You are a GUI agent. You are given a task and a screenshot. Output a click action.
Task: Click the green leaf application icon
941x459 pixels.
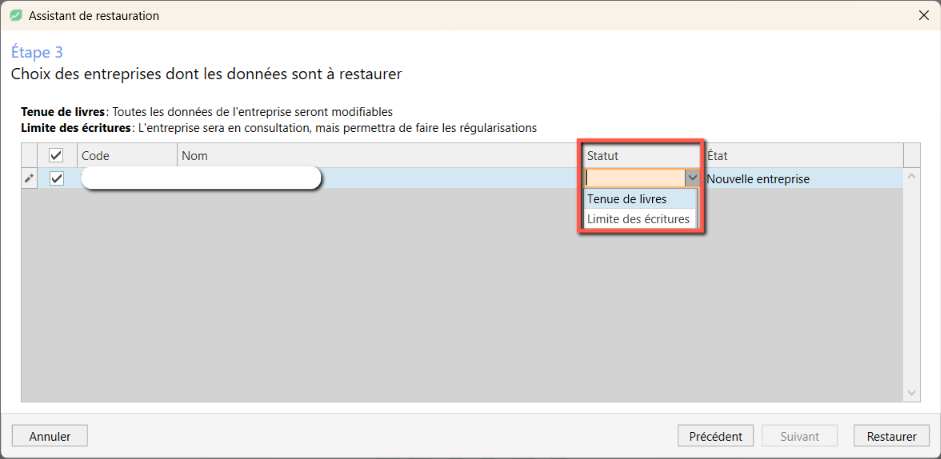click(x=16, y=16)
